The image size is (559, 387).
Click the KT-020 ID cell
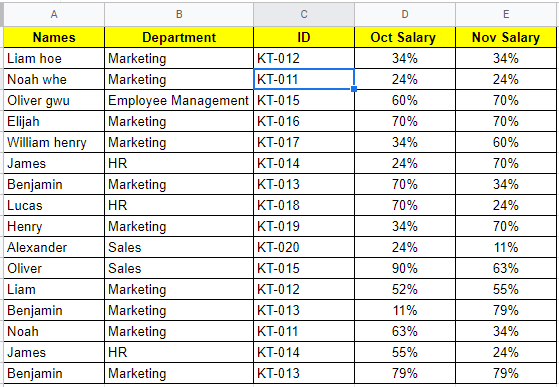click(304, 247)
